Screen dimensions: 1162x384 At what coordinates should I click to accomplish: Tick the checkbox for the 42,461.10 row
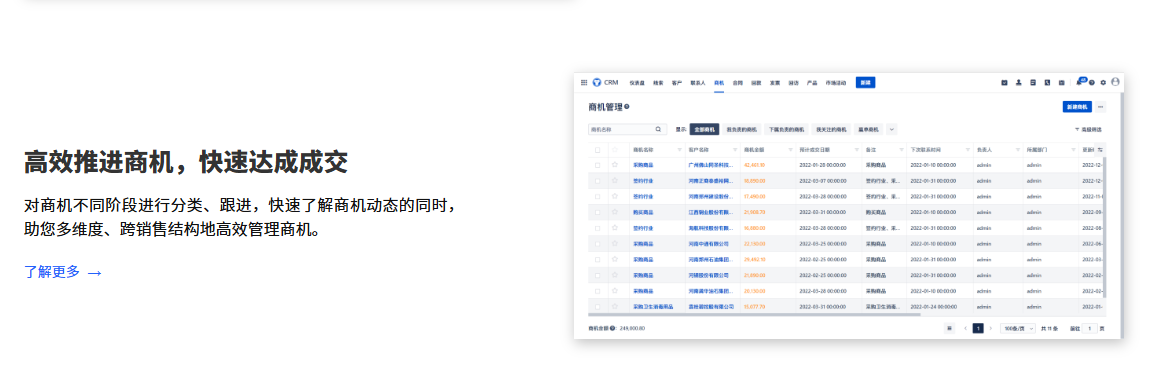[x=598, y=165]
